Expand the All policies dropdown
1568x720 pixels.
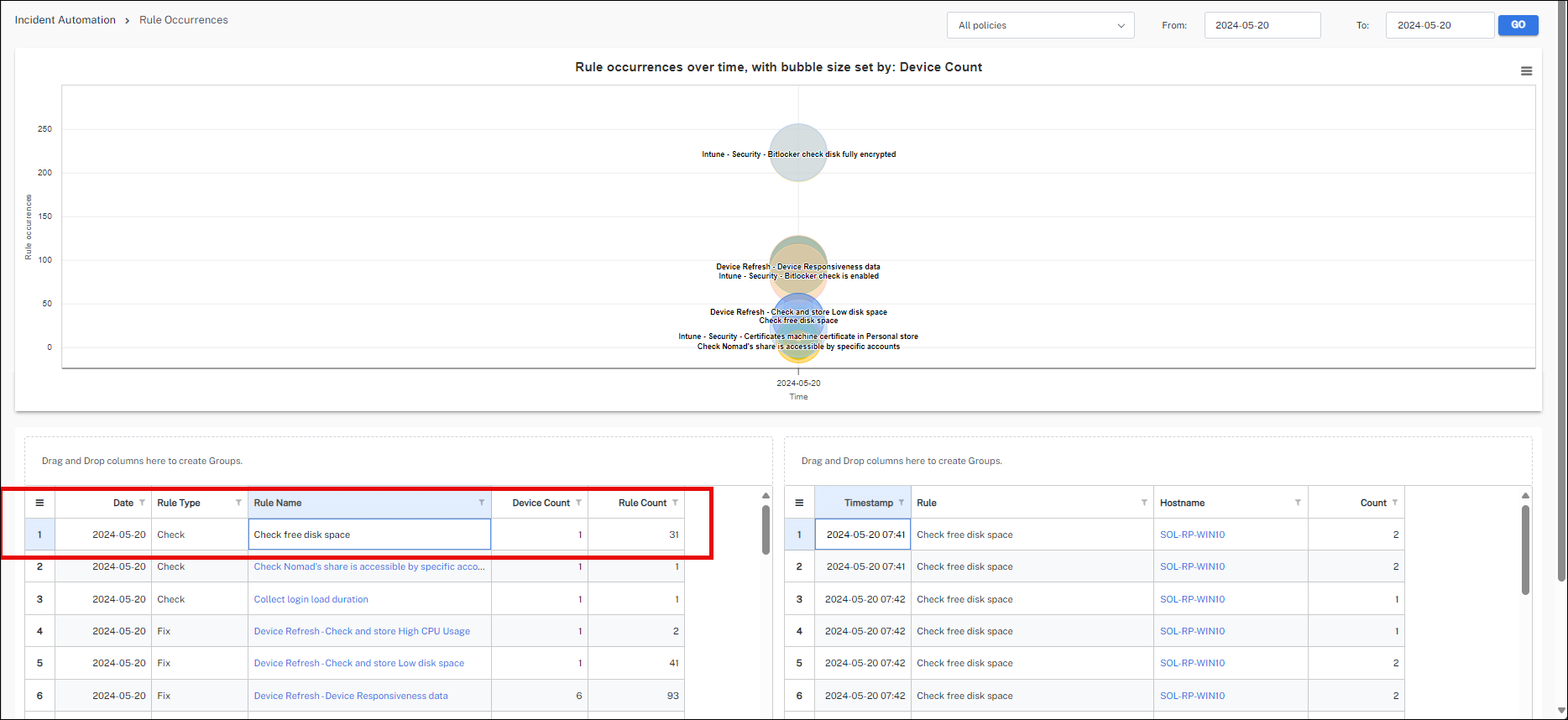[x=1040, y=25]
